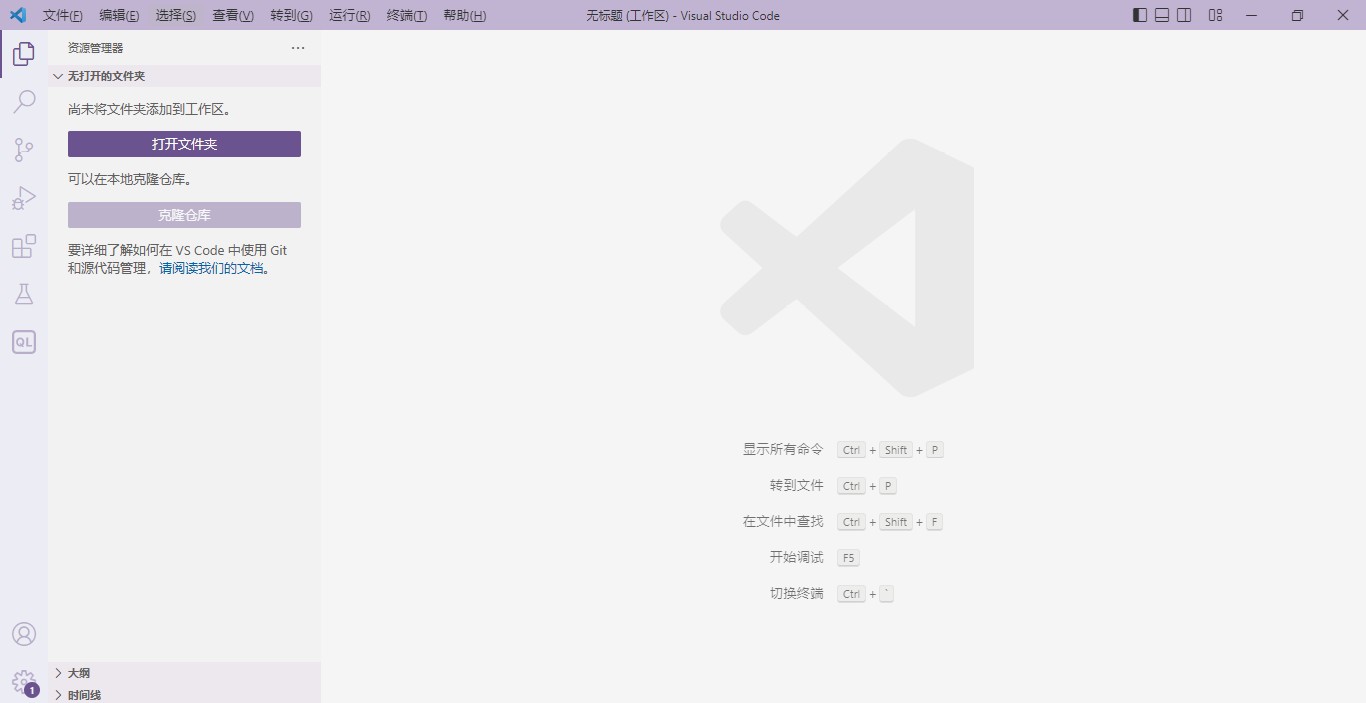Click the 切换终端 shortcut label

click(797, 594)
